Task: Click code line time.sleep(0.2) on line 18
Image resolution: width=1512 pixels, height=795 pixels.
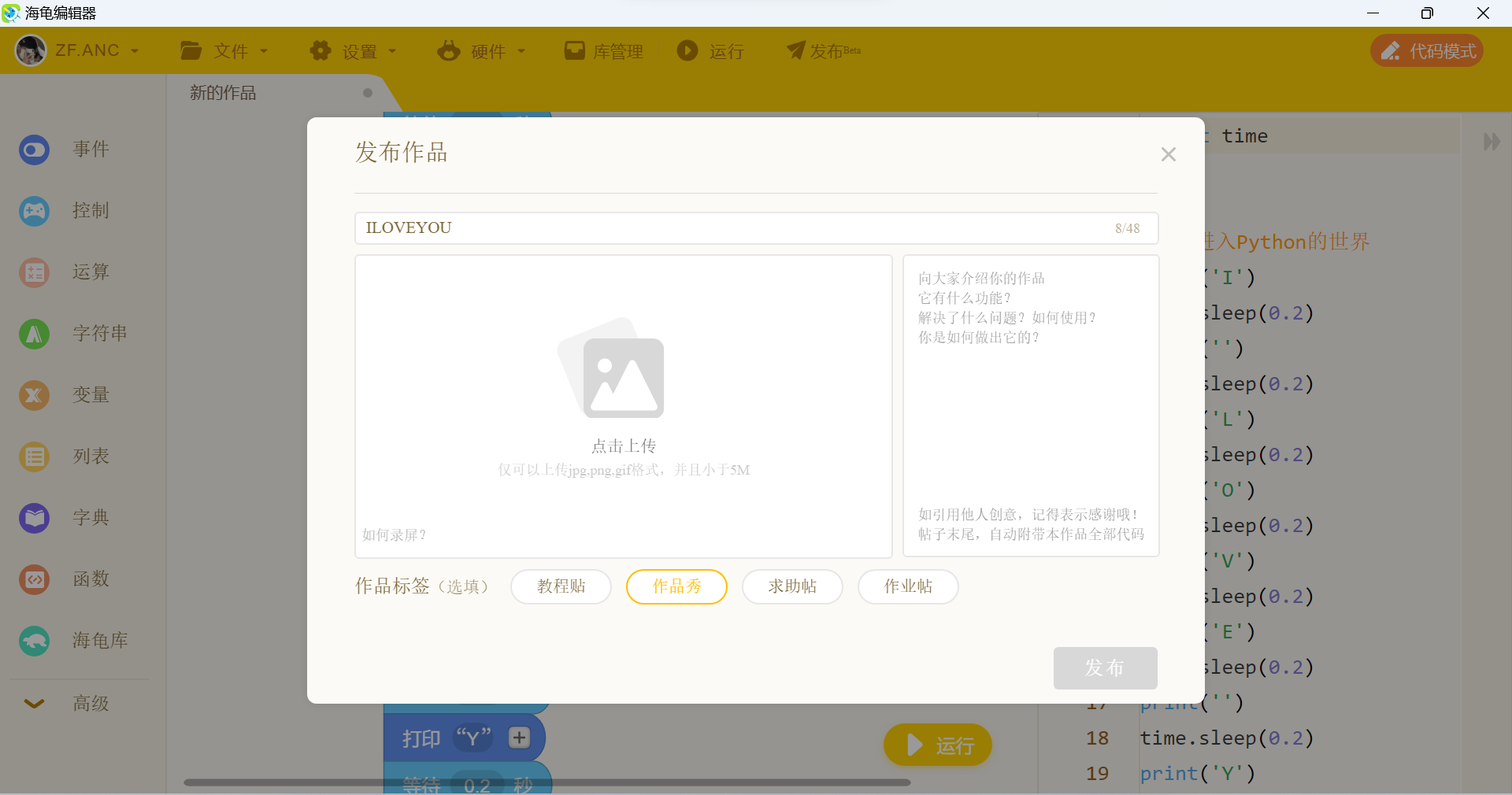Action: coord(1227,738)
